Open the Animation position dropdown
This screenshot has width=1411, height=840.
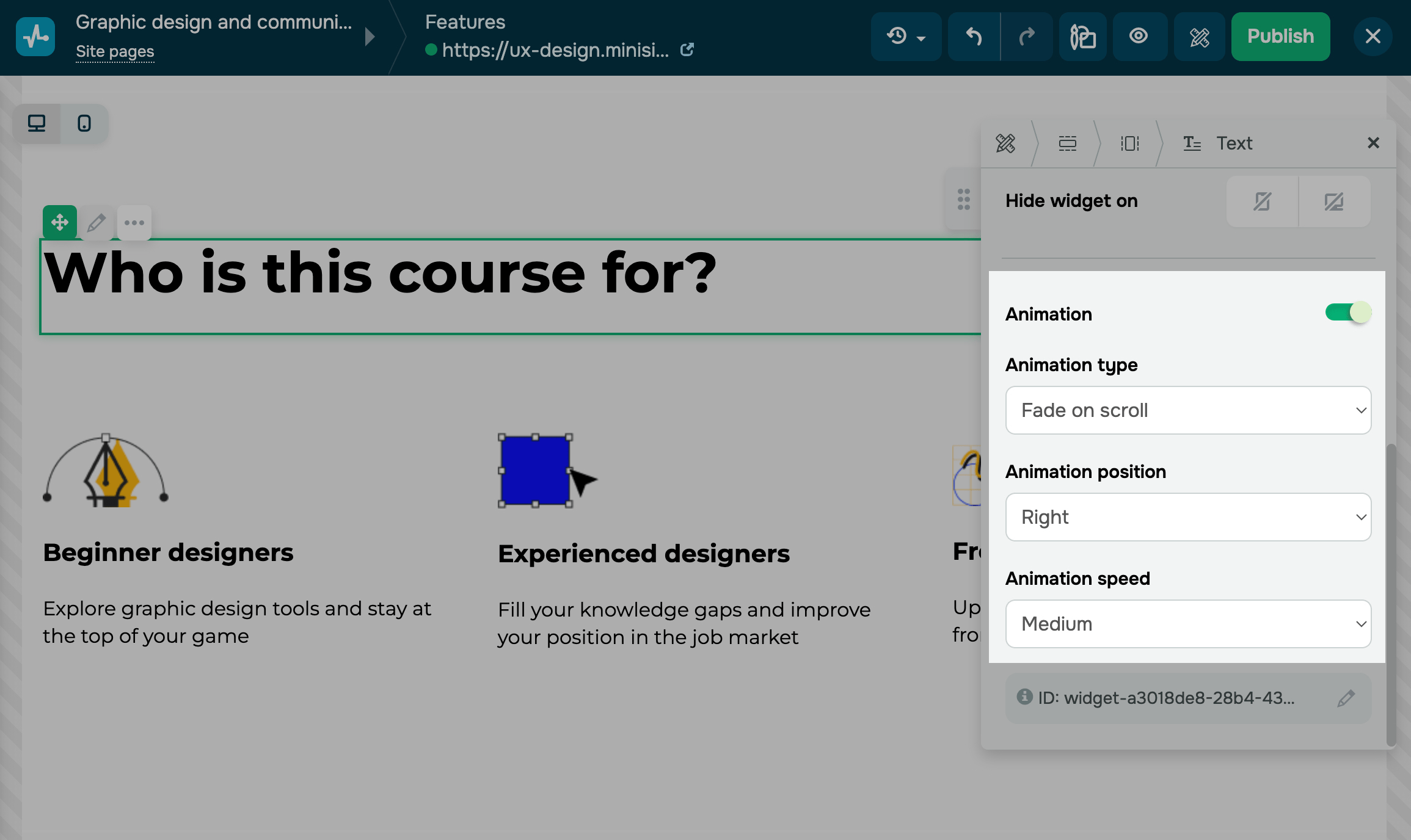1188,517
